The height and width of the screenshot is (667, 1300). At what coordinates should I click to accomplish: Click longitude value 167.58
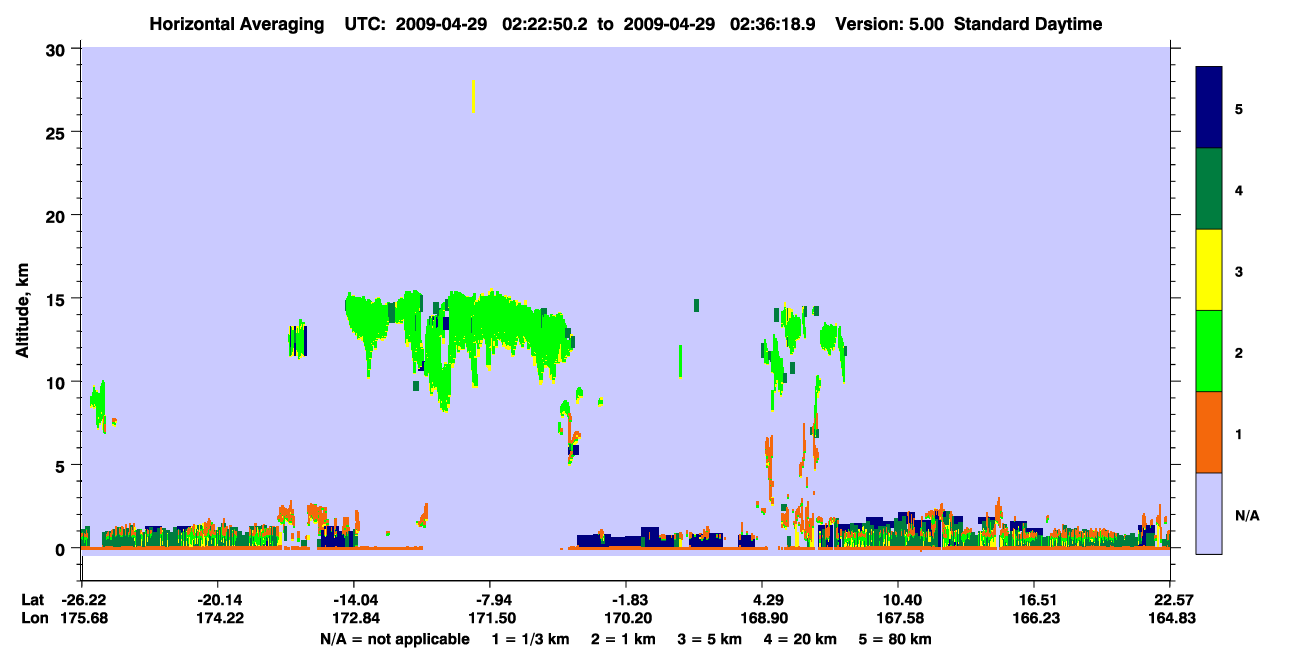(x=899, y=618)
